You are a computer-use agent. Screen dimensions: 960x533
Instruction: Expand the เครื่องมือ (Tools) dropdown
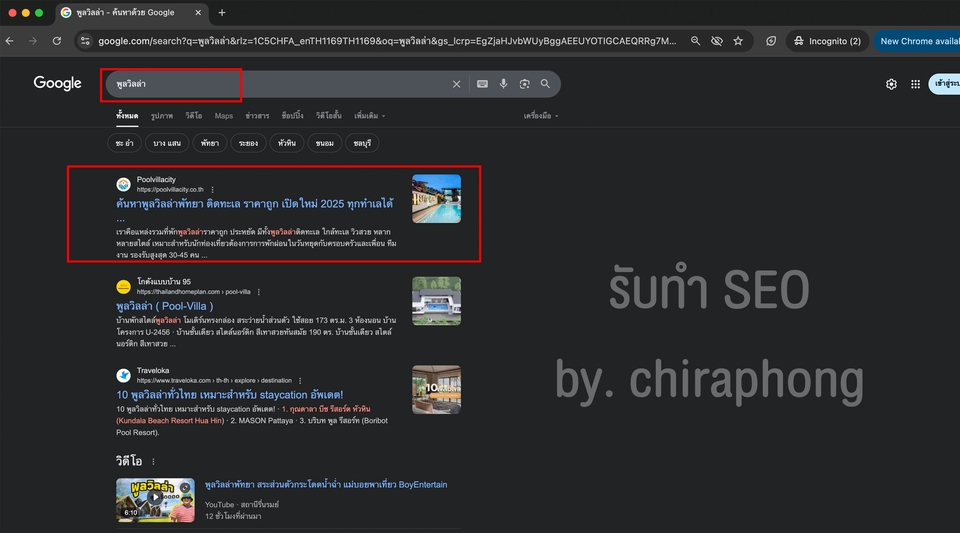coord(541,116)
